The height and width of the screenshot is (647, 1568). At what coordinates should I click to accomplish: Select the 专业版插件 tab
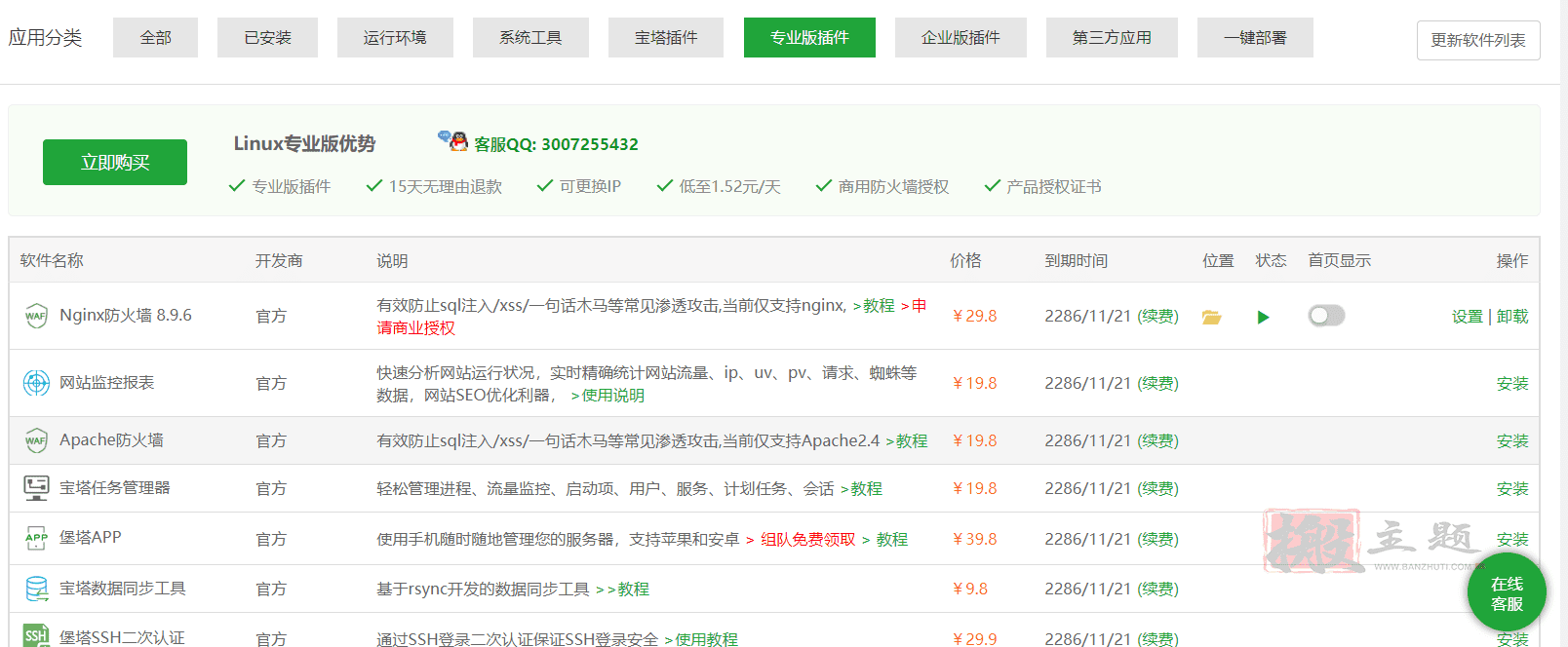[x=809, y=37]
